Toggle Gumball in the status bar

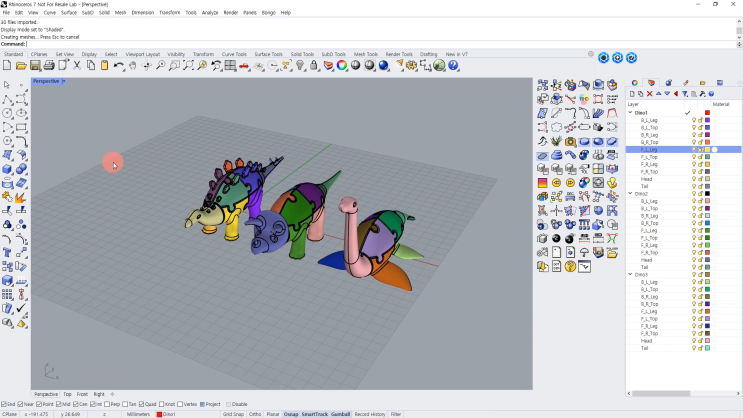[340, 414]
